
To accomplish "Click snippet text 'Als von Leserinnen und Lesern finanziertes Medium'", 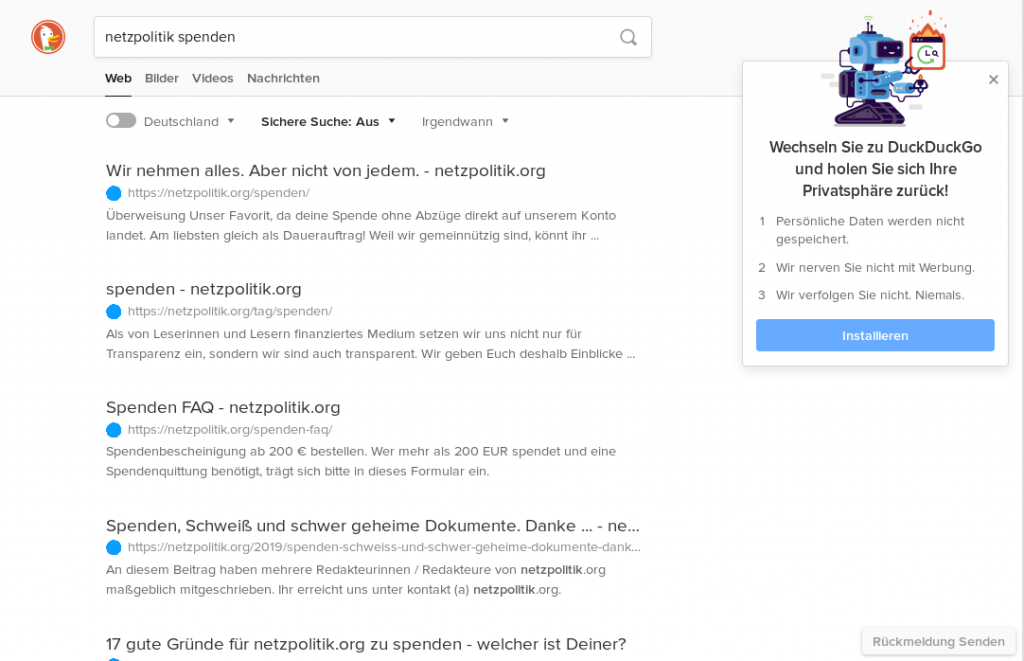I will coord(370,344).
